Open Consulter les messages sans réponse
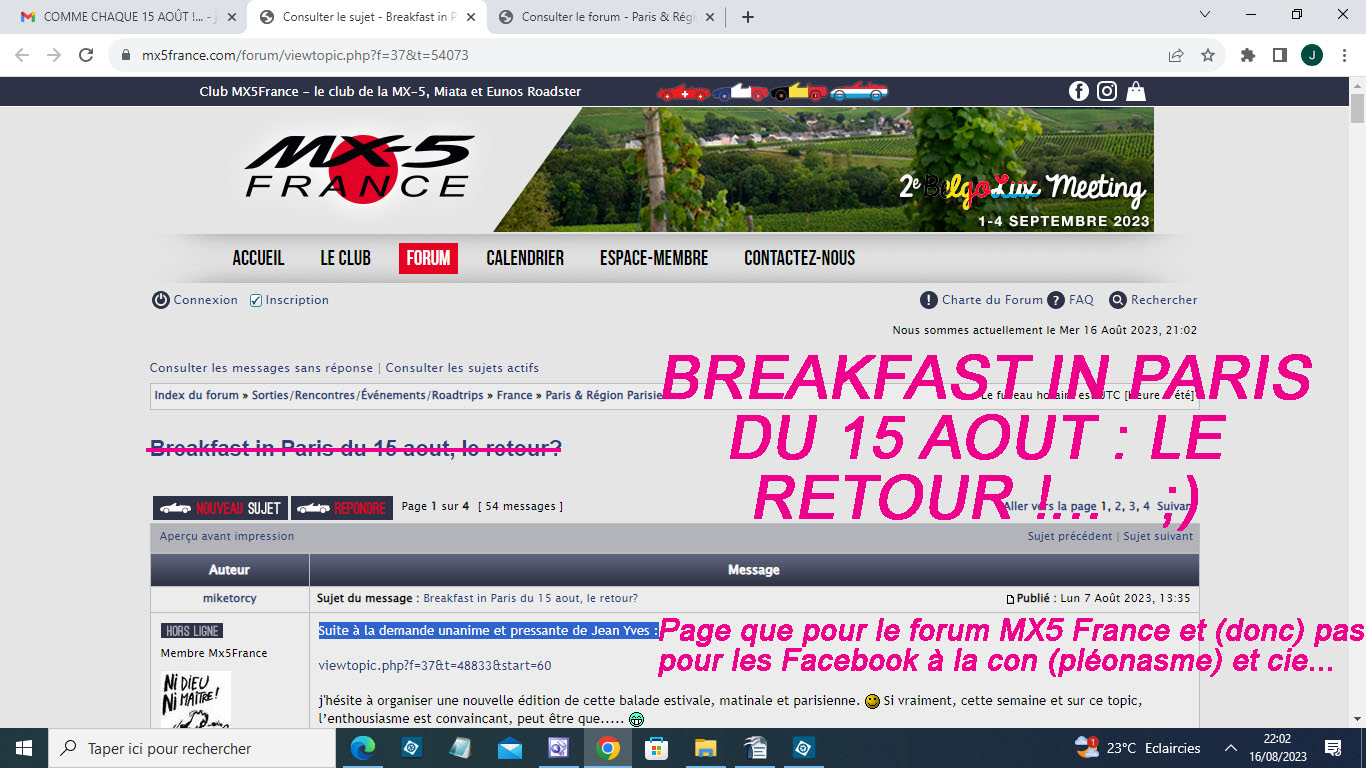This screenshot has height=768, width=1366. tap(261, 368)
